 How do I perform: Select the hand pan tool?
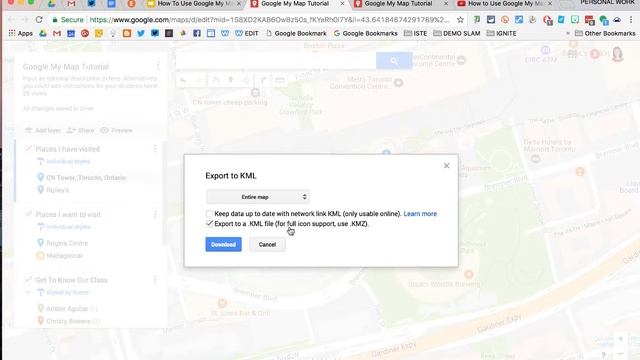[216, 80]
